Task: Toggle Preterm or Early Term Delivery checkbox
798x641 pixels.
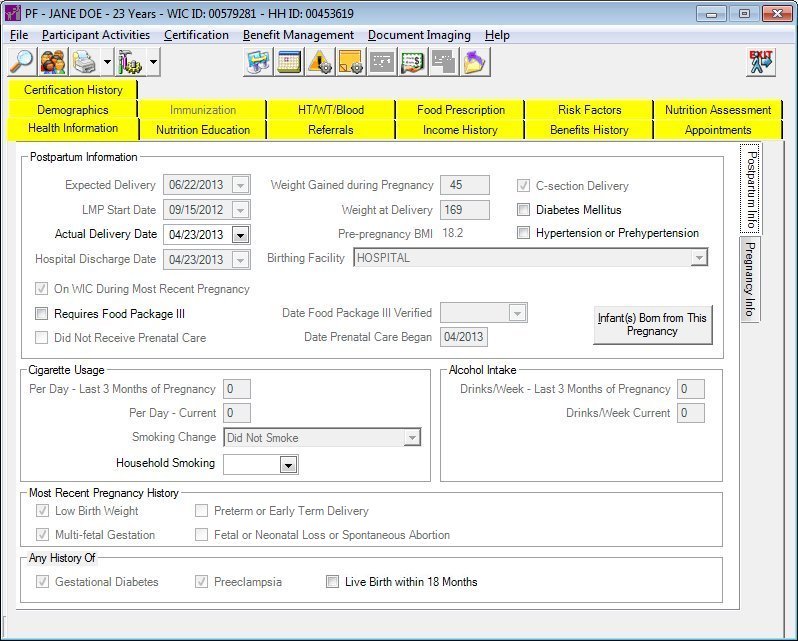Action: (202, 510)
